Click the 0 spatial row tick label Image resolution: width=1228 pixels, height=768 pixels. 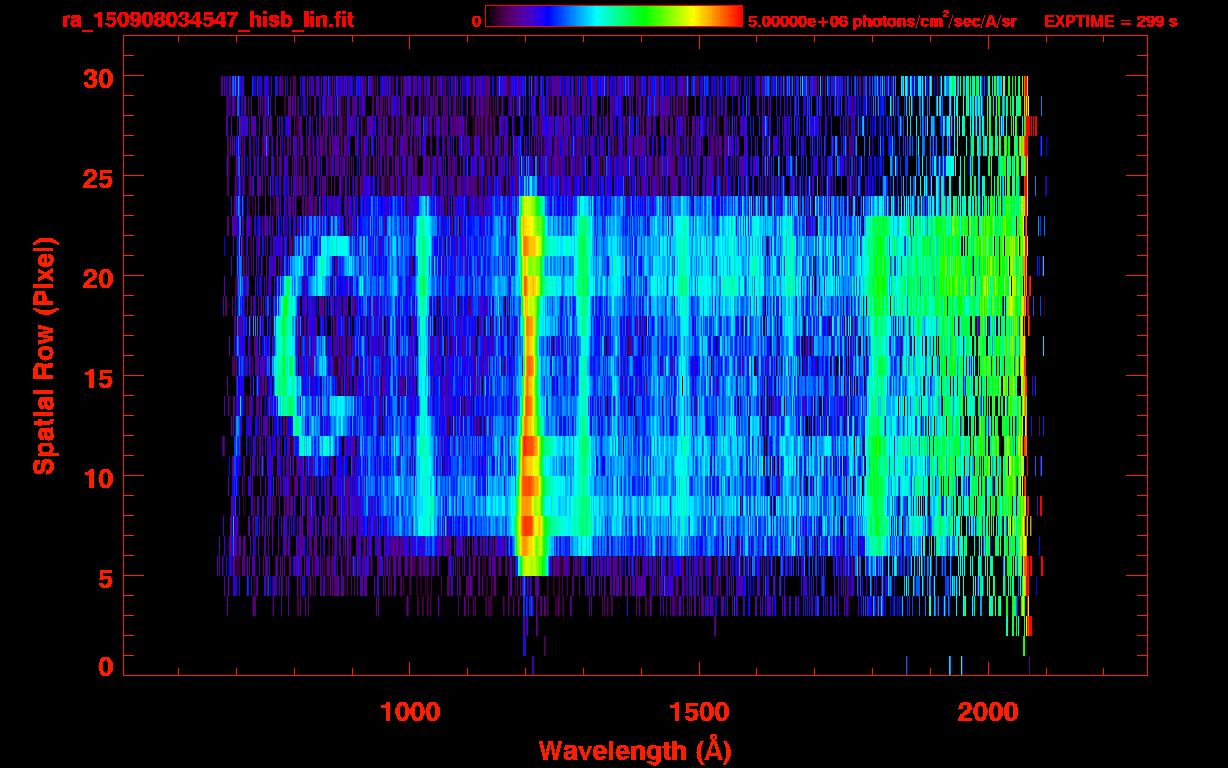pos(106,666)
